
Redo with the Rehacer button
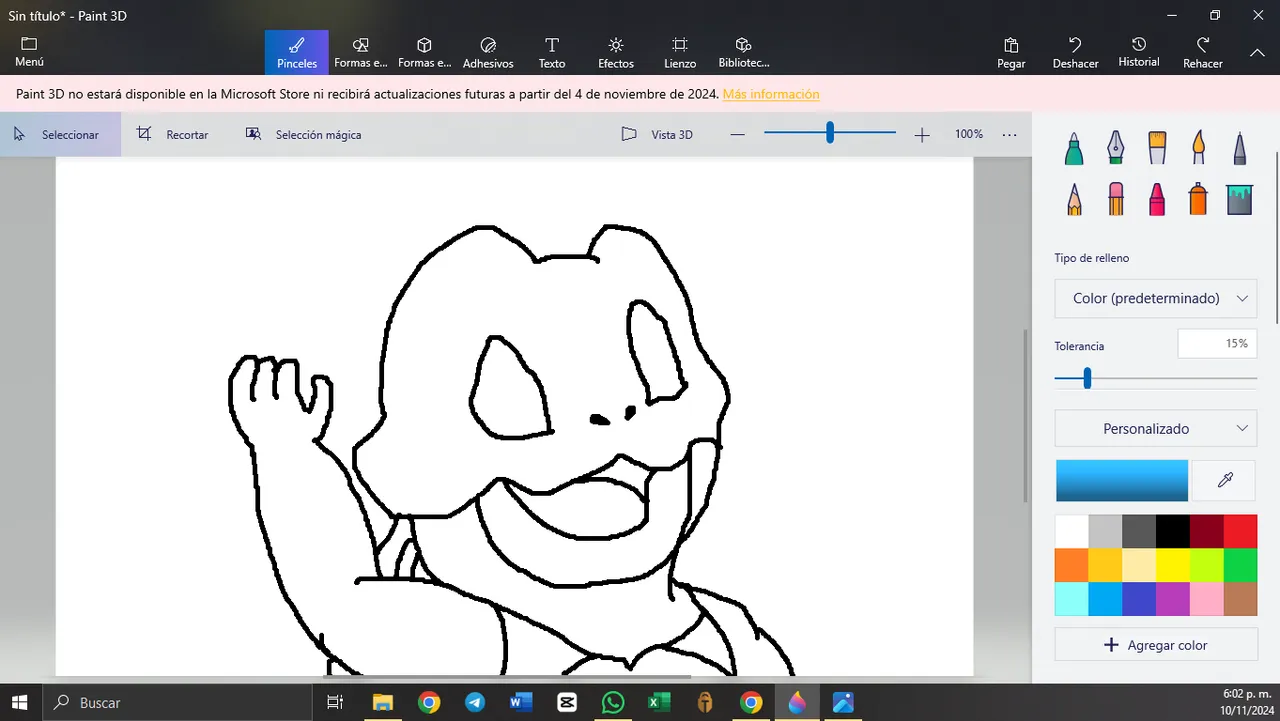point(1203,53)
